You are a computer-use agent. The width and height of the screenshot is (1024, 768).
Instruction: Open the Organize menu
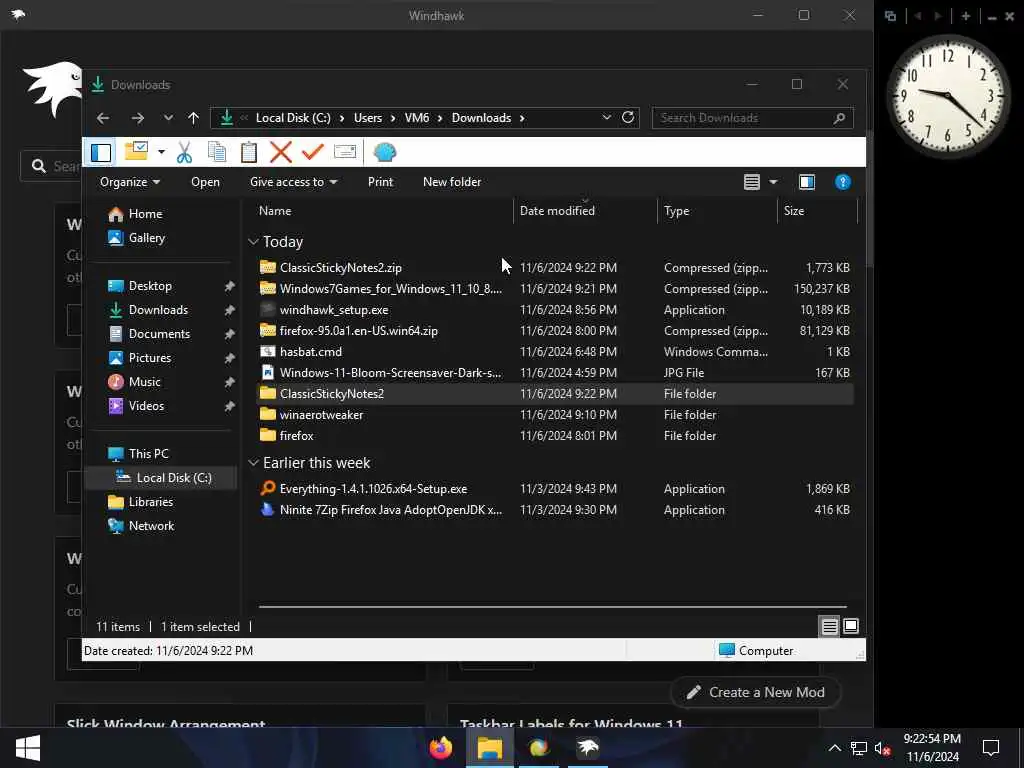pyautogui.click(x=130, y=182)
